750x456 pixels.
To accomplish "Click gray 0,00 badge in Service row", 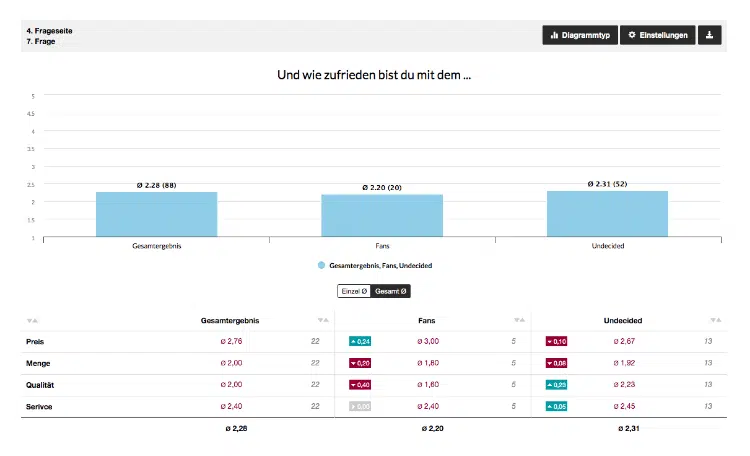I will [360, 406].
